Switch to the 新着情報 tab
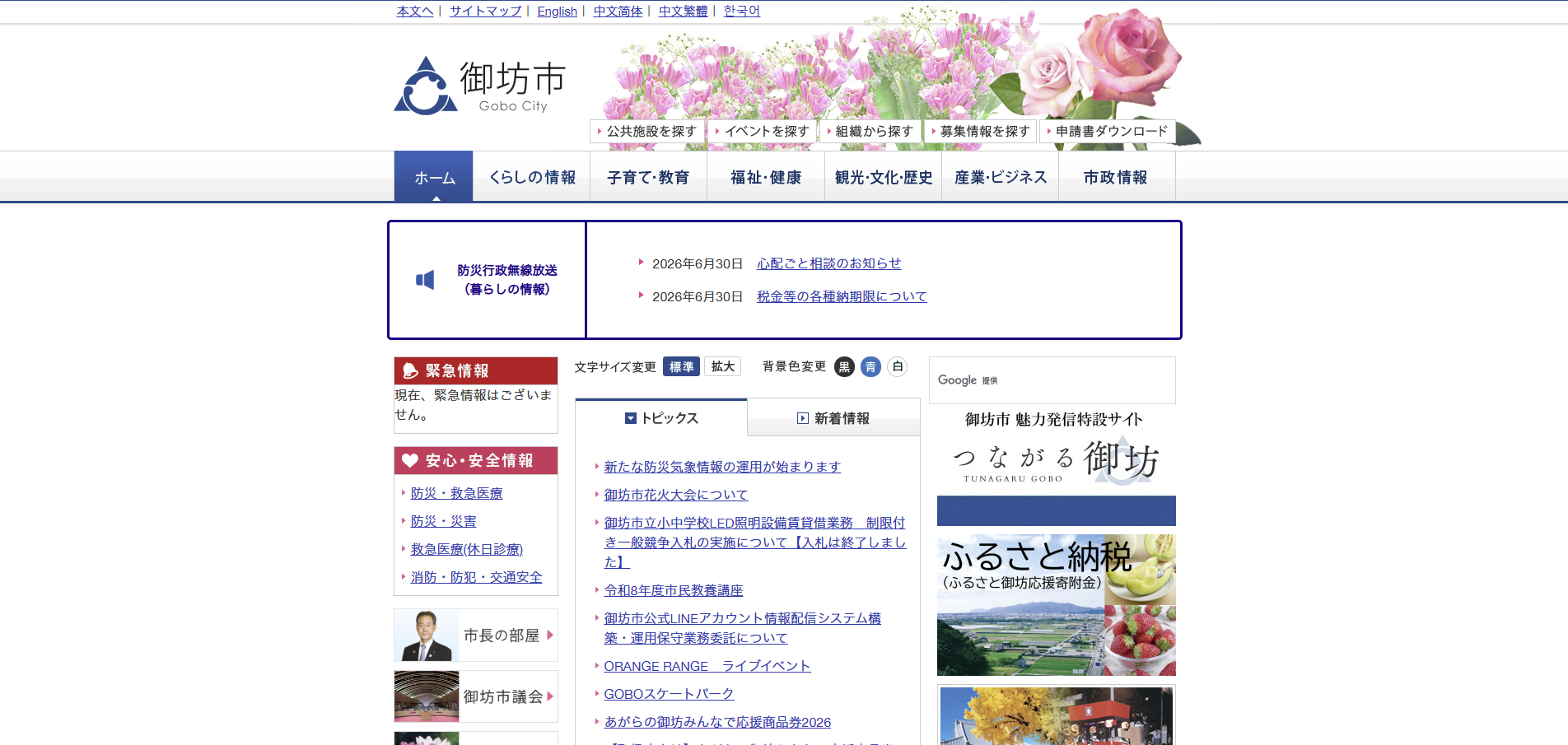 pos(833,418)
